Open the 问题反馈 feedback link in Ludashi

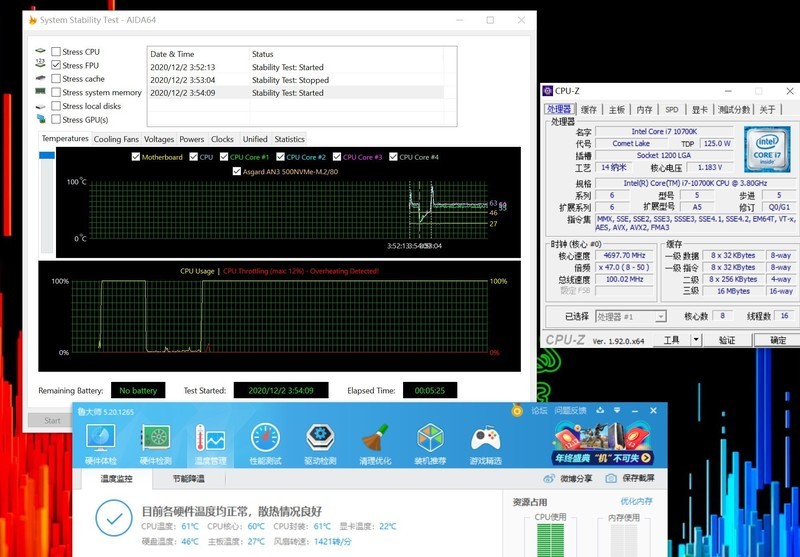(570, 411)
